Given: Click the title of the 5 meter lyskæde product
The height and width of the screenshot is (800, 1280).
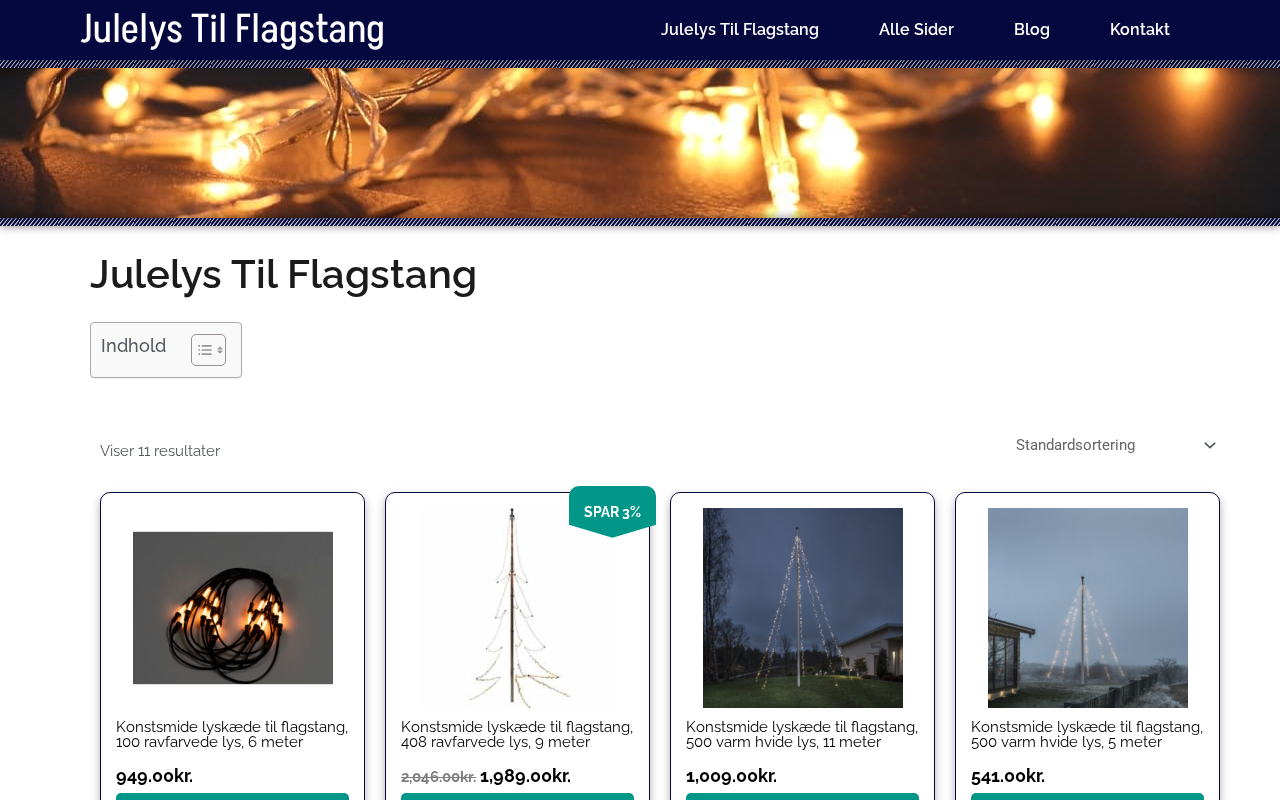Looking at the screenshot, I should (1087, 734).
